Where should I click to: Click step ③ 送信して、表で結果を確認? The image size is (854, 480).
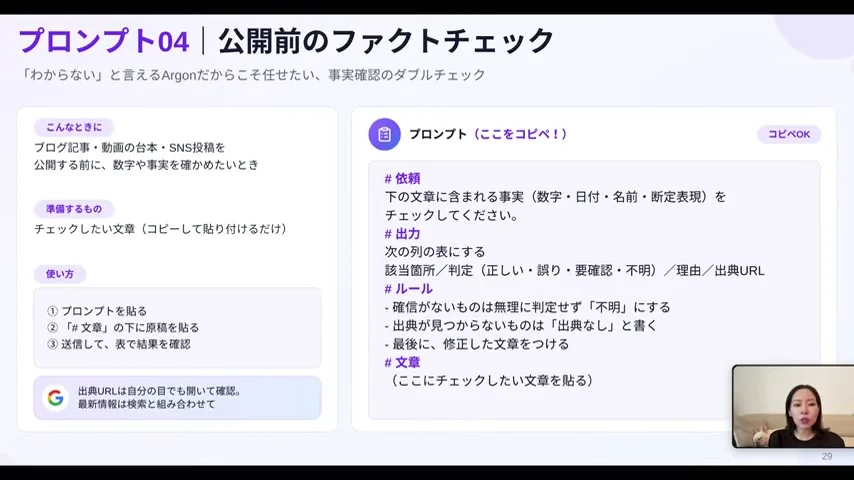tap(119, 344)
